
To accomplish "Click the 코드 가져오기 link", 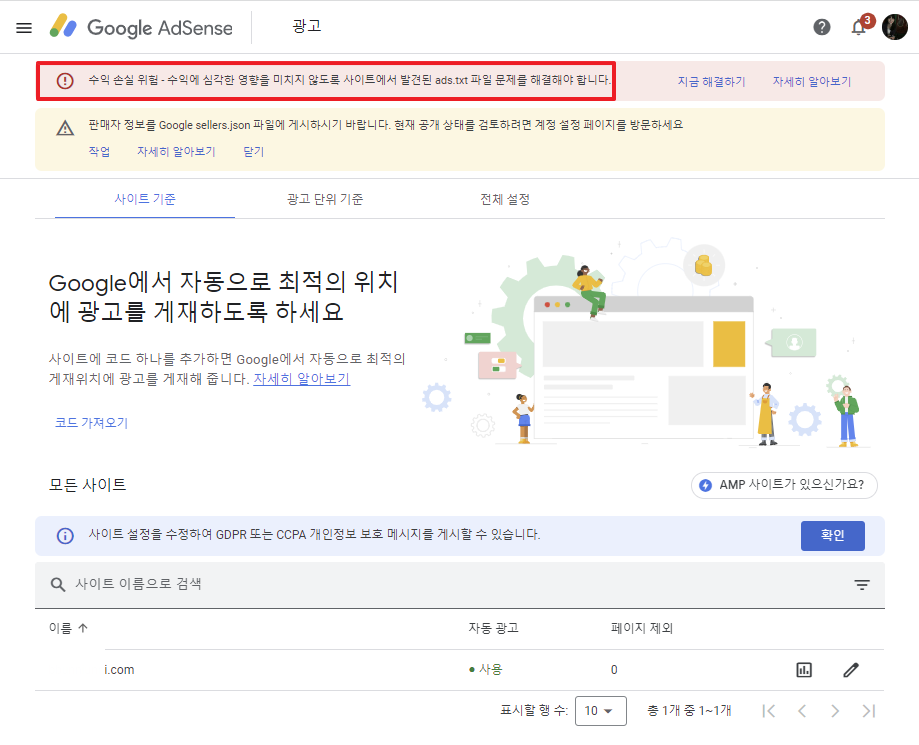I will point(91,423).
